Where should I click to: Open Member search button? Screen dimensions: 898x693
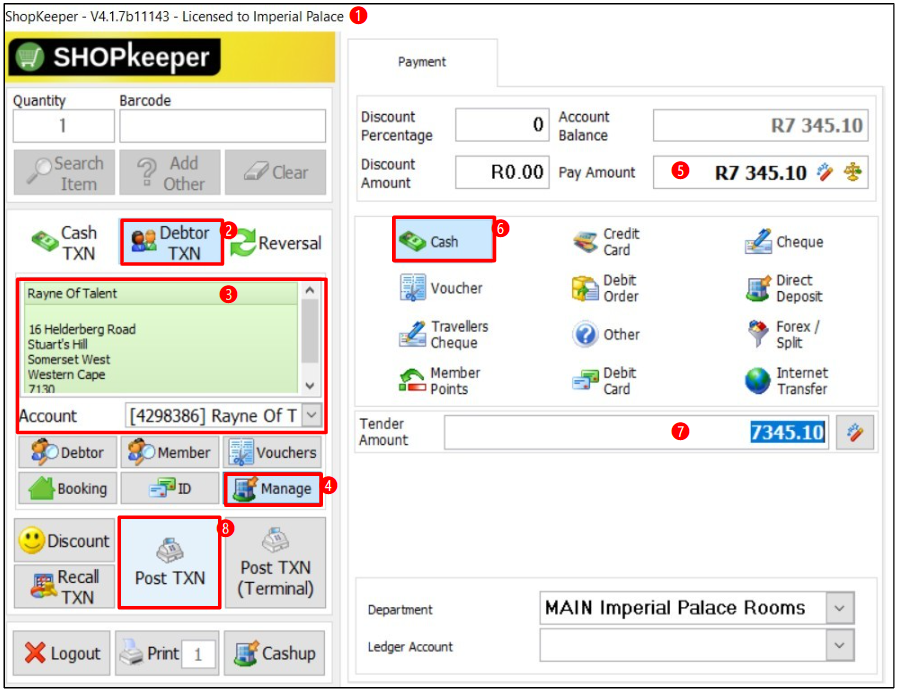click(x=170, y=452)
